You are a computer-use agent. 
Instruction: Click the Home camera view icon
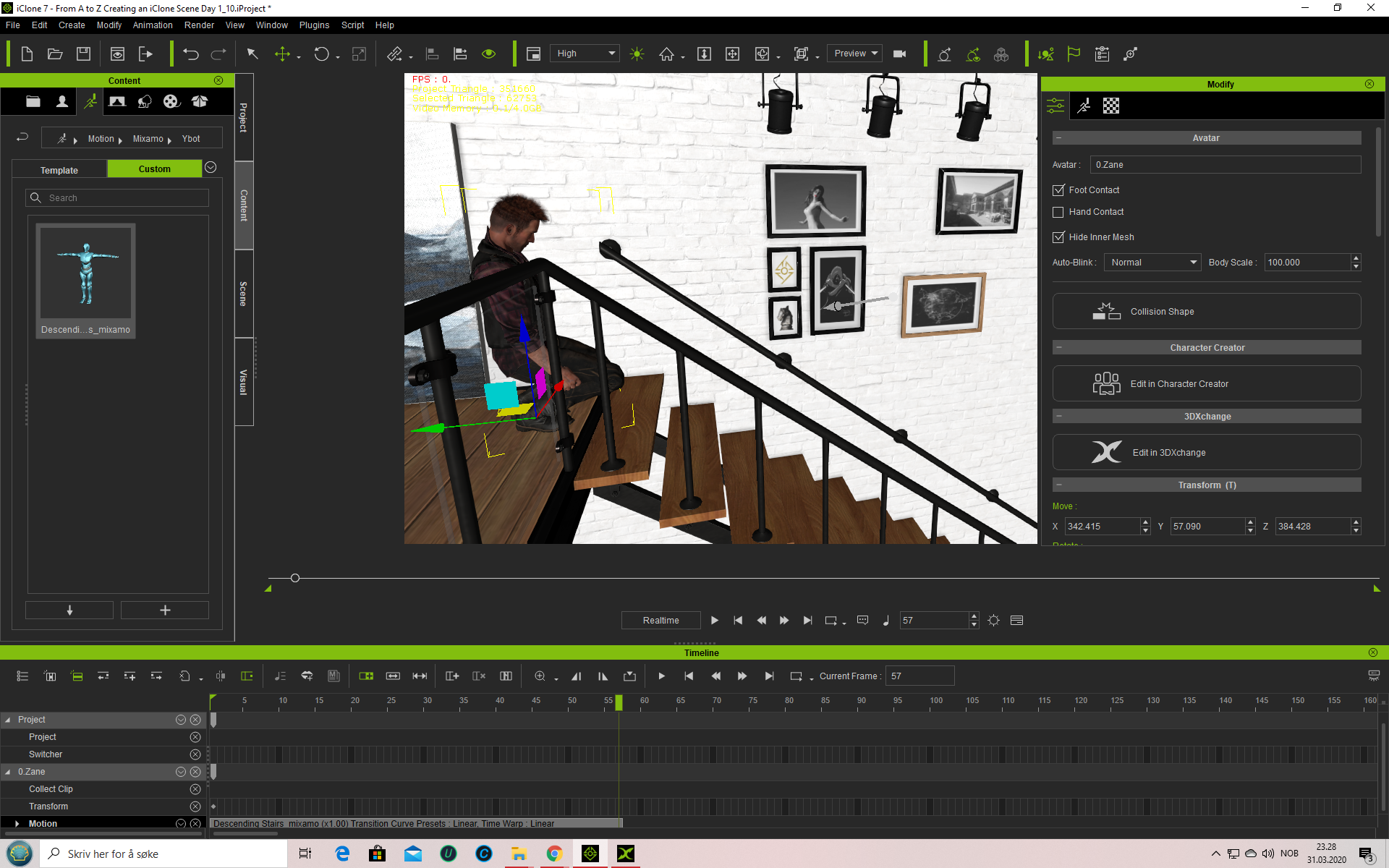(x=666, y=54)
